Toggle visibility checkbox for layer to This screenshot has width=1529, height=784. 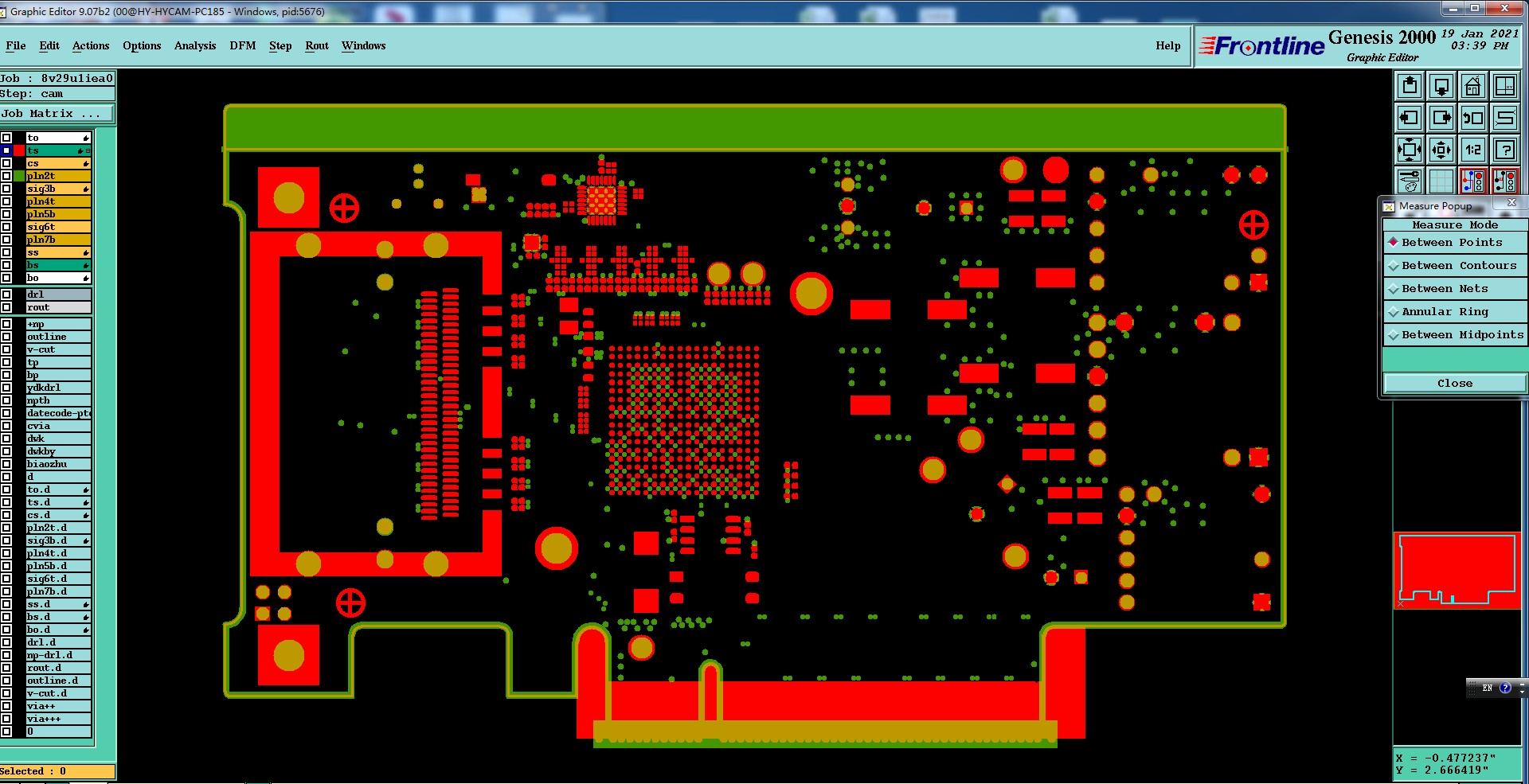tap(6, 138)
